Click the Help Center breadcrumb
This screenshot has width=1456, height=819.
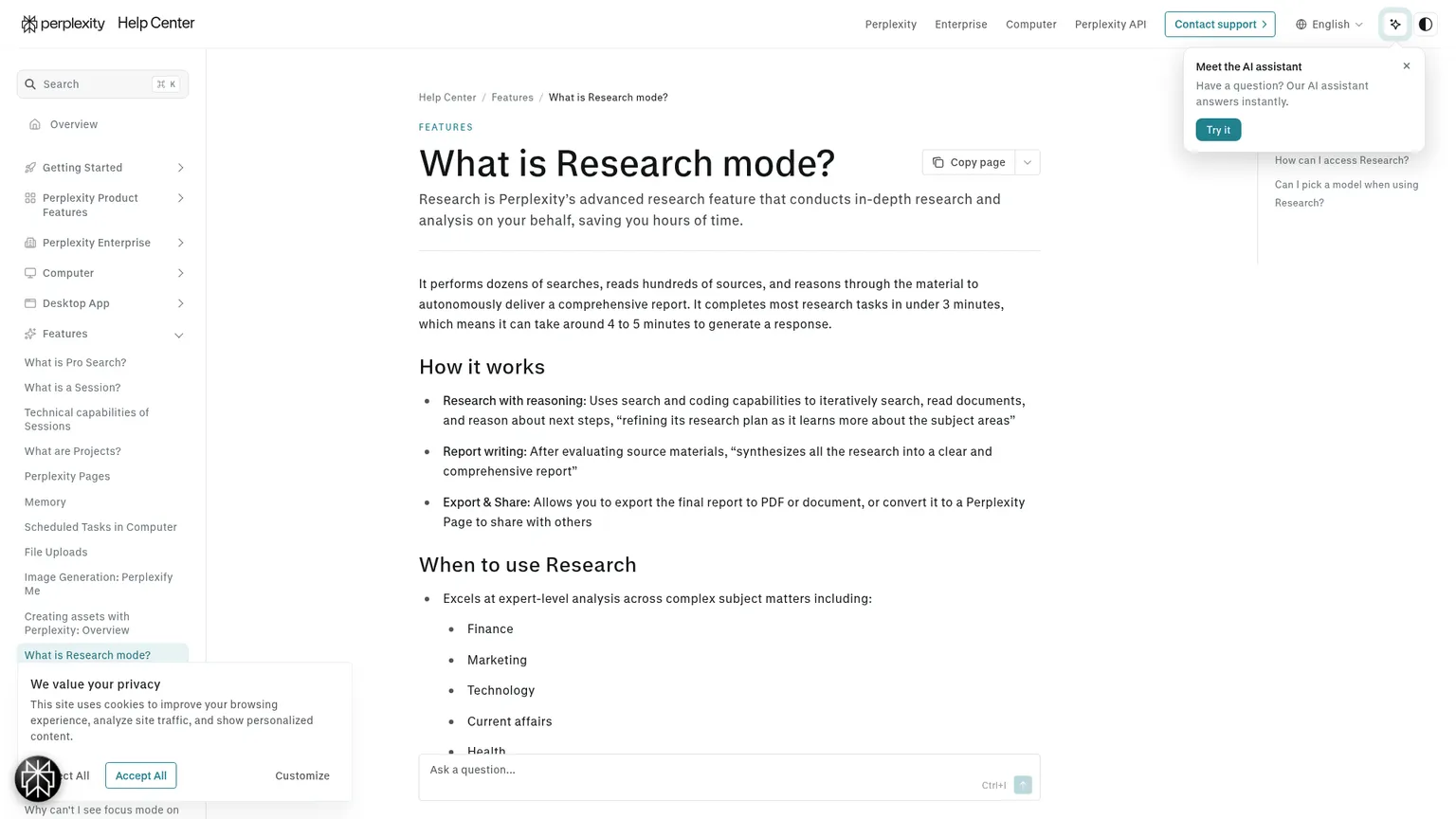[x=447, y=98]
